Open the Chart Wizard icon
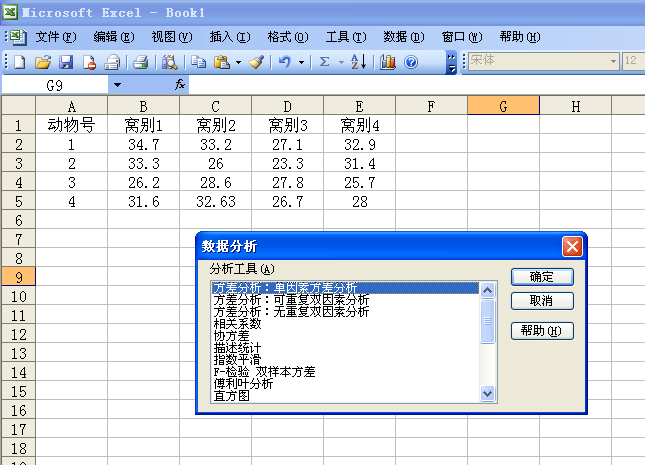645x465 pixels. pyautogui.click(x=387, y=63)
